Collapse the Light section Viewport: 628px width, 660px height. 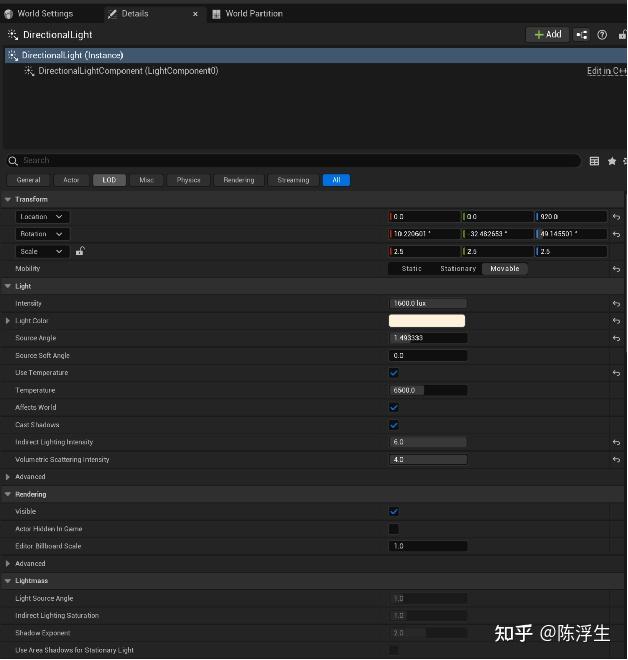pyautogui.click(x=8, y=286)
